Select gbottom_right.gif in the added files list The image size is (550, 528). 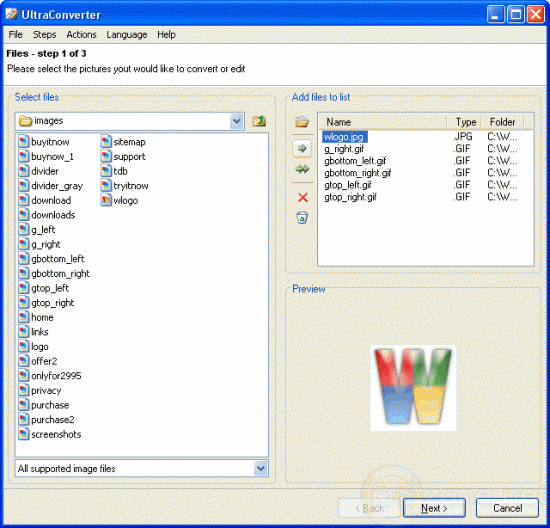[x=357, y=173]
